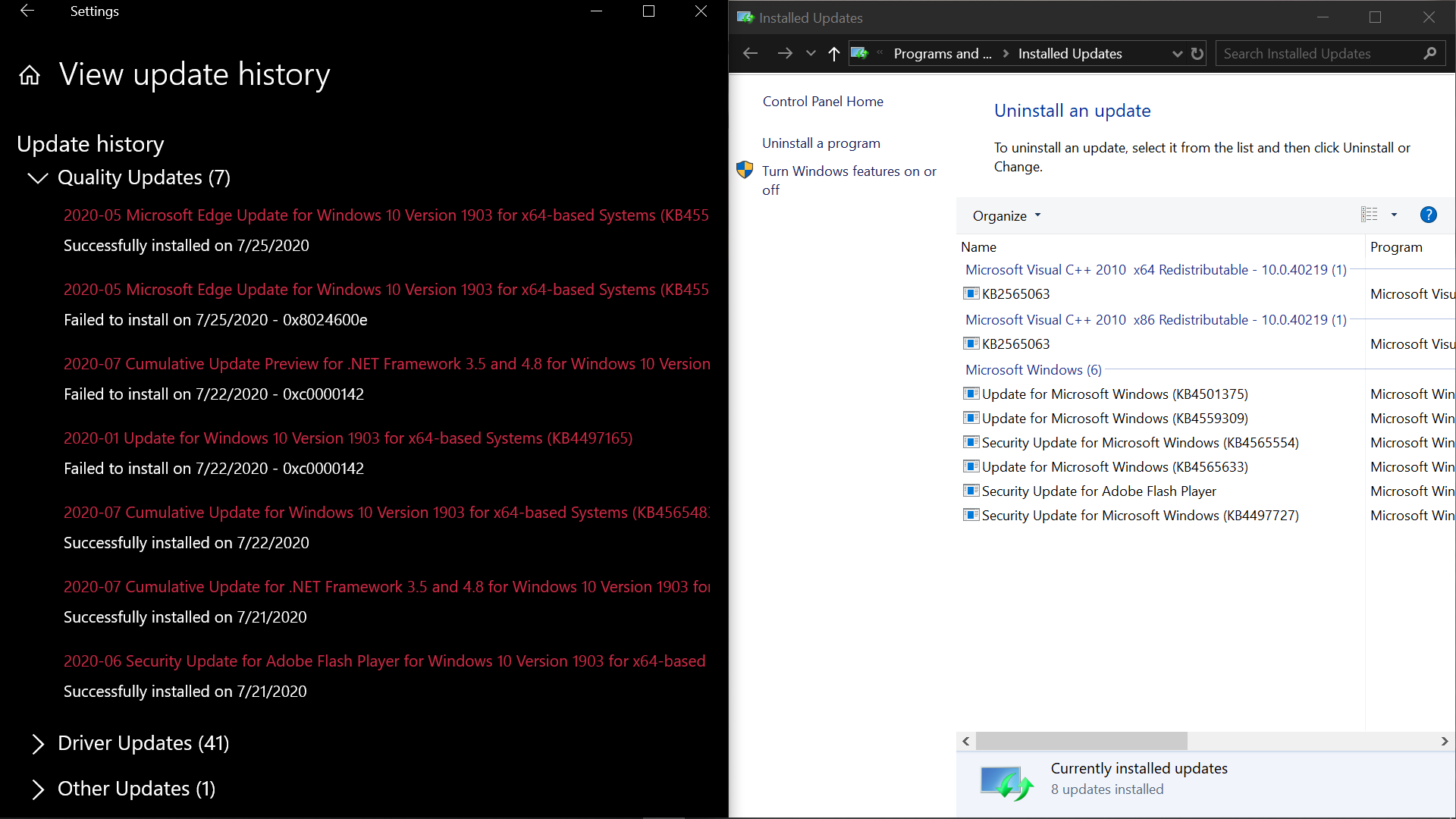Select Update for Microsoft Windows (KB4559309)
Screen dimensions: 1456x819
coord(1115,419)
